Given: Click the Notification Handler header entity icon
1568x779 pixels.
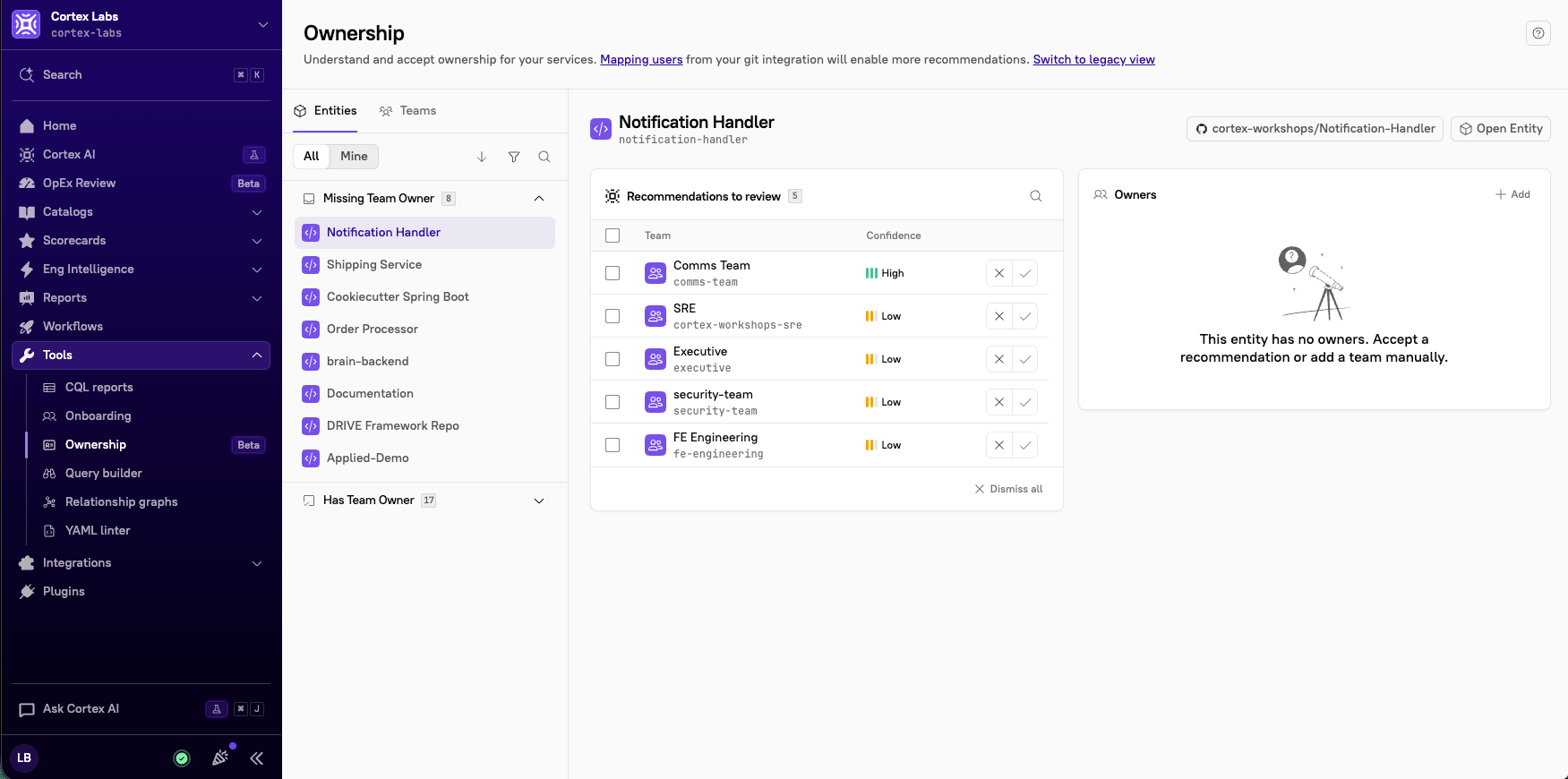Looking at the screenshot, I should point(601,129).
